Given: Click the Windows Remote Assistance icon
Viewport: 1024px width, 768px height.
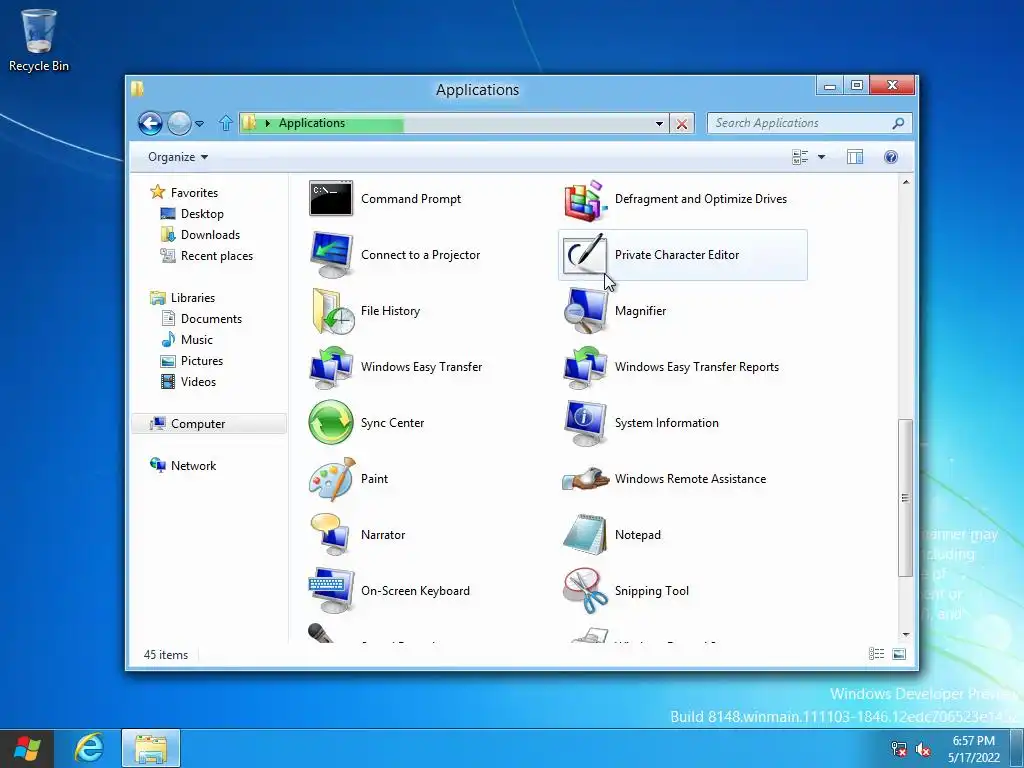Looking at the screenshot, I should pyautogui.click(x=585, y=479).
